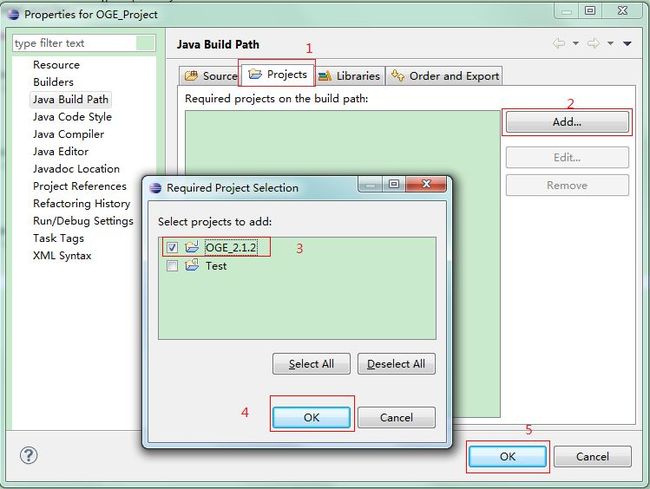Click forward navigation arrow in Java Build Path header

593,43
